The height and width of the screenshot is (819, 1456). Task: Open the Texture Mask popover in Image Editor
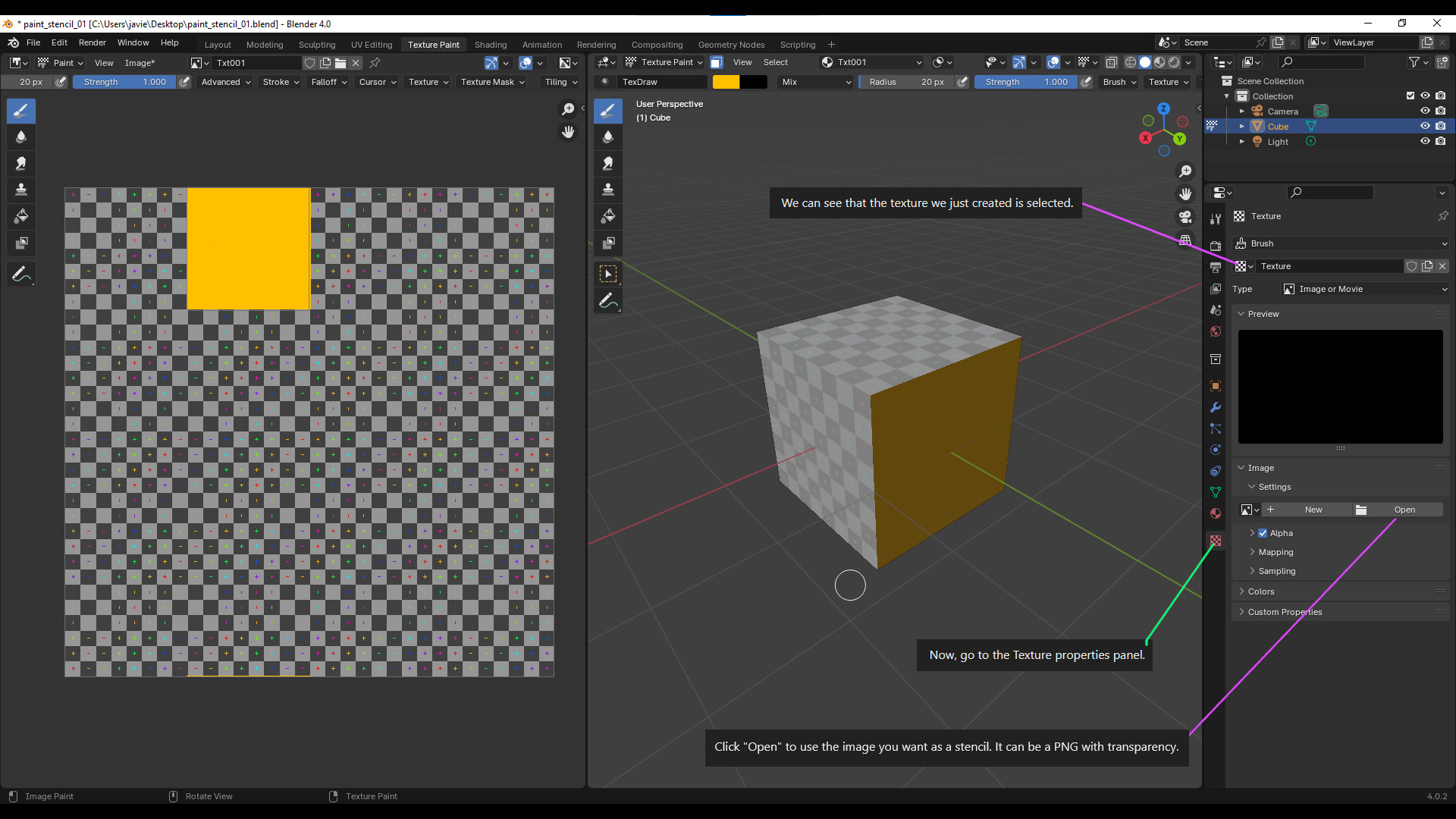click(493, 82)
